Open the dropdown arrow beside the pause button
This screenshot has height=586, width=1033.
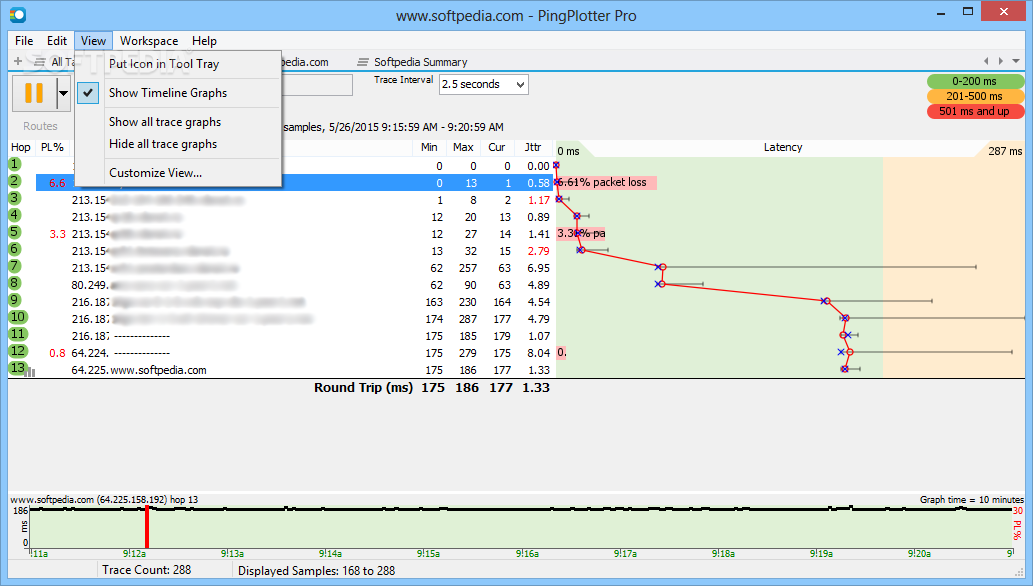point(63,93)
